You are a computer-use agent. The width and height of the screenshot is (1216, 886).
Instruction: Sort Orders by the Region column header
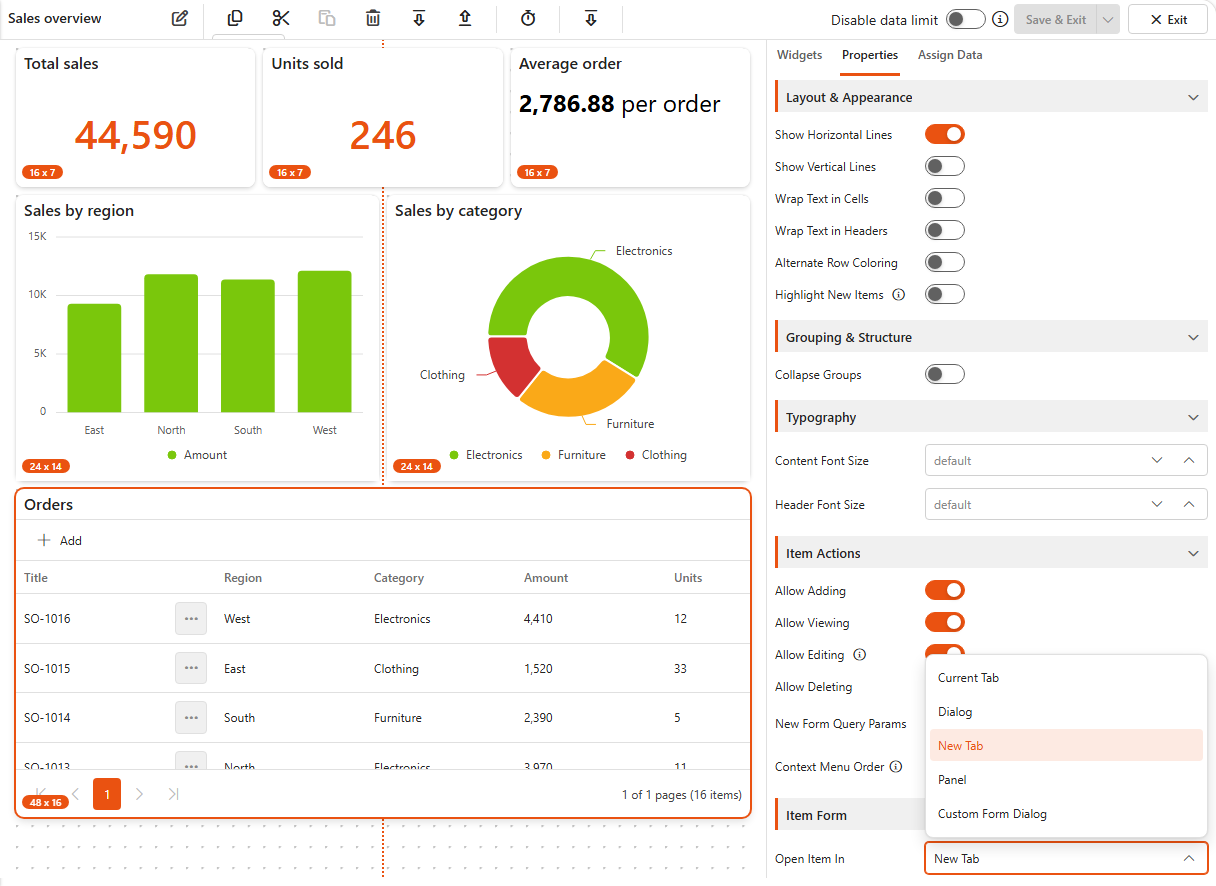point(243,578)
